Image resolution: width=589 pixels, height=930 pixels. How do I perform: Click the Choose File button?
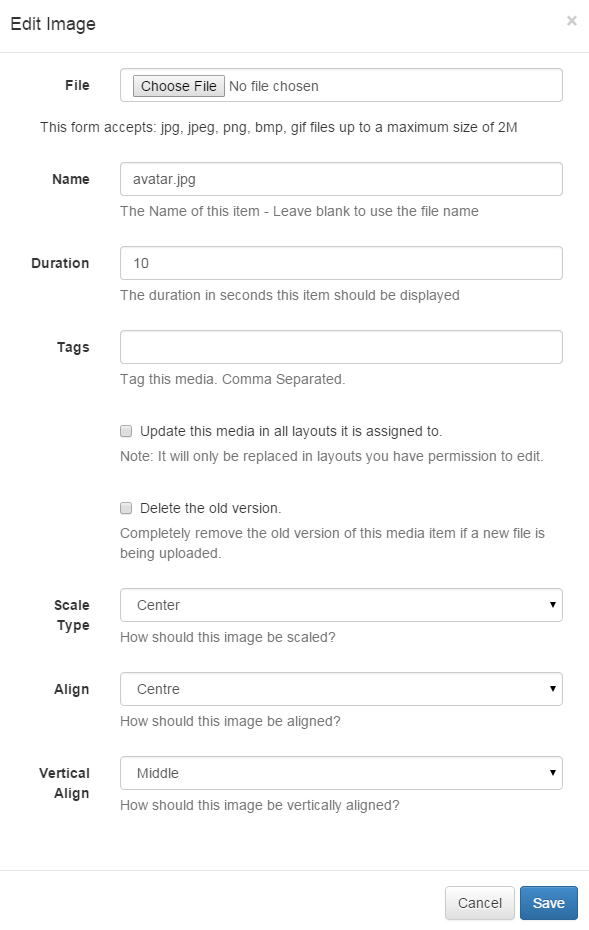pyautogui.click(x=177, y=85)
